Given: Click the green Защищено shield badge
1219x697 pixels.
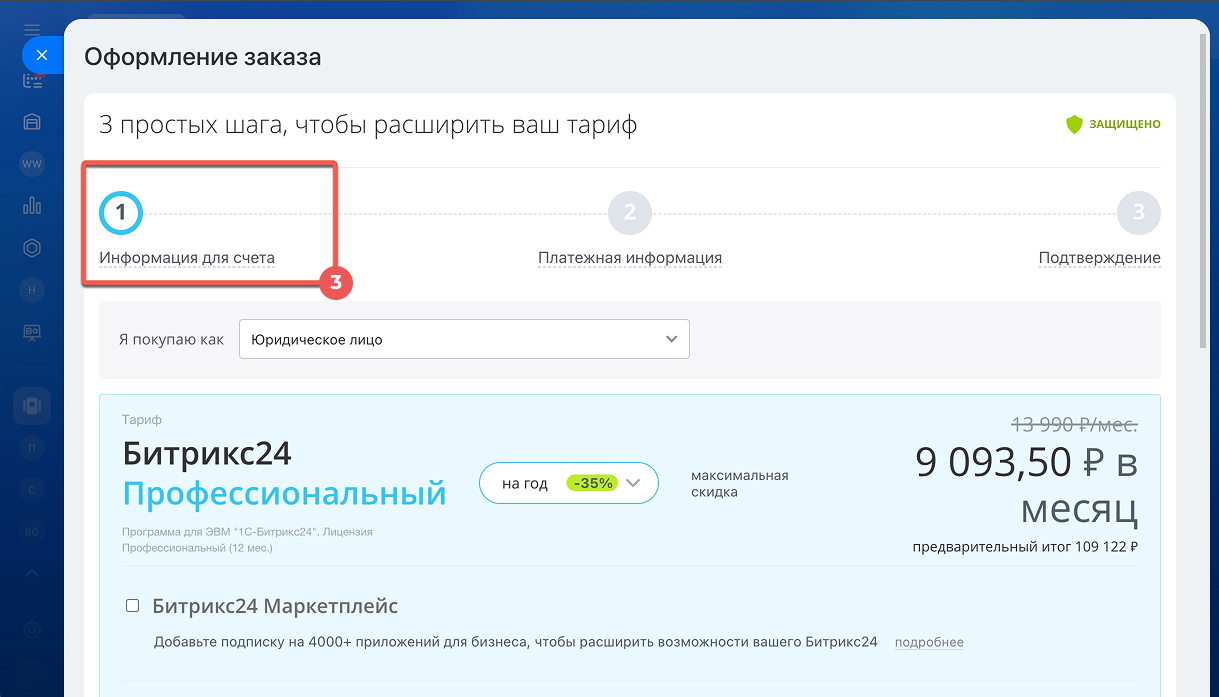Looking at the screenshot, I should pos(1113,124).
